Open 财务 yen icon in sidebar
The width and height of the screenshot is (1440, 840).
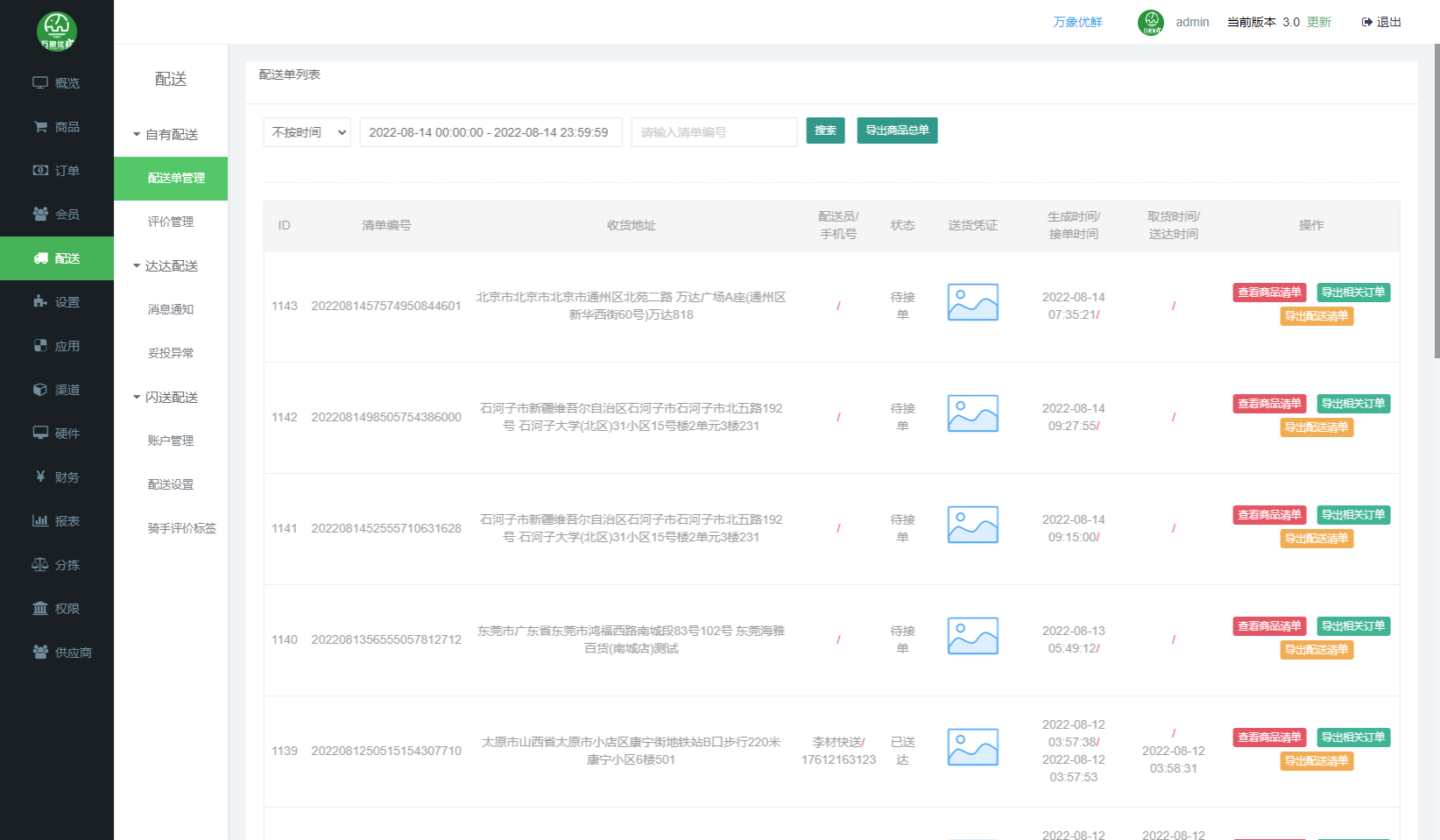coord(40,477)
